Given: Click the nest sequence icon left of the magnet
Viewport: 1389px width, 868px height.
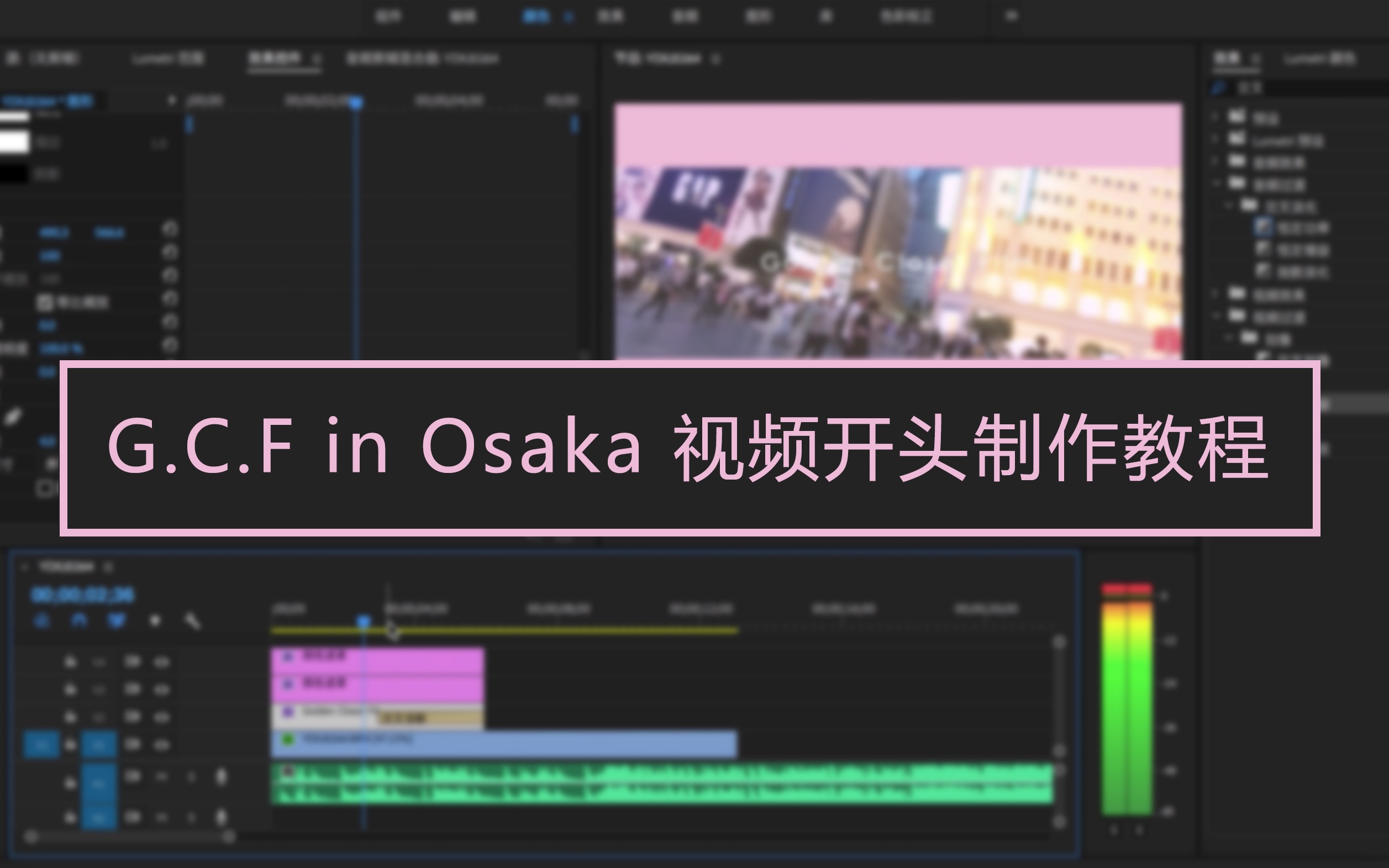Looking at the screenshot, I should tap(41, 620).
